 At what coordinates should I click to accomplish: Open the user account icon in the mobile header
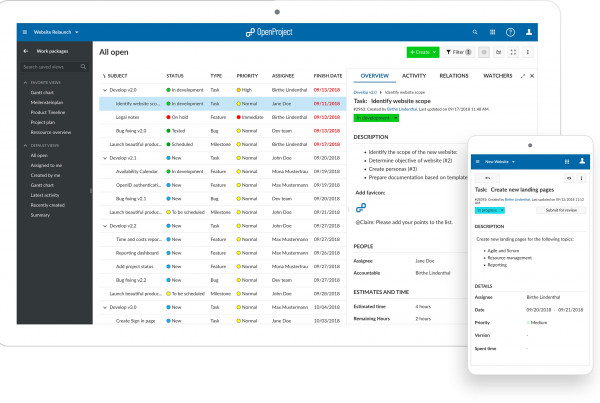point(582,161)
